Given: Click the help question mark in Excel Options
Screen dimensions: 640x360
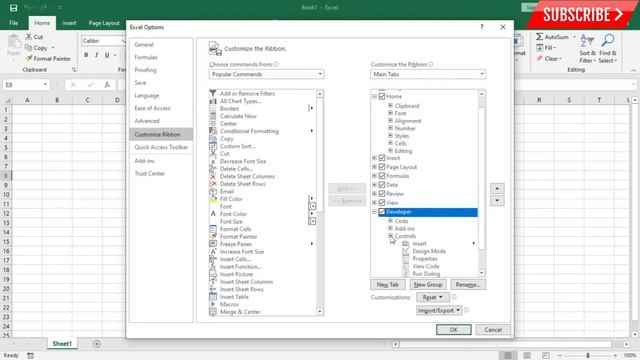Looking at the screenshot, I should [482, 27].
